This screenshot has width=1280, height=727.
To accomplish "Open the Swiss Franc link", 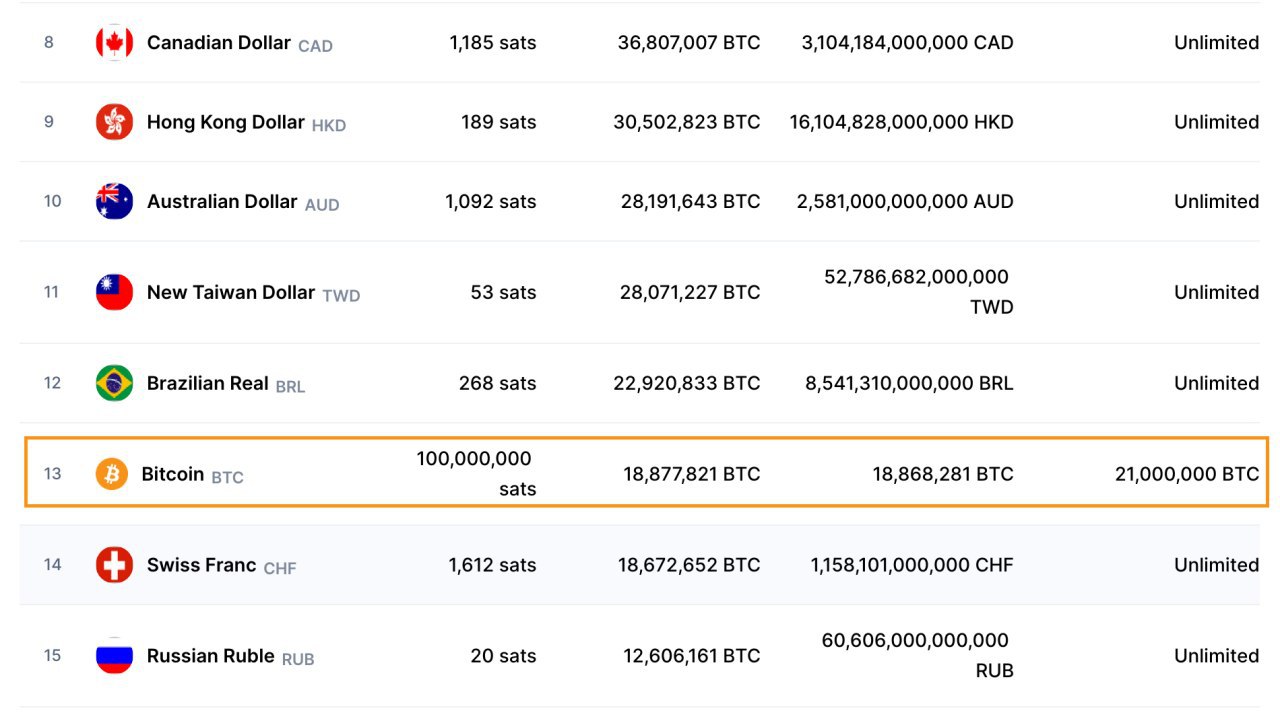I will tap(202, 565).
